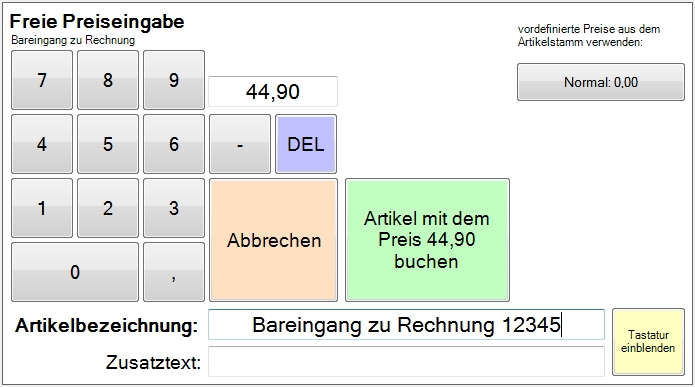Use predefined price Normal: 0,00
This screenshot has width=695, height=387.
[601, 82]
